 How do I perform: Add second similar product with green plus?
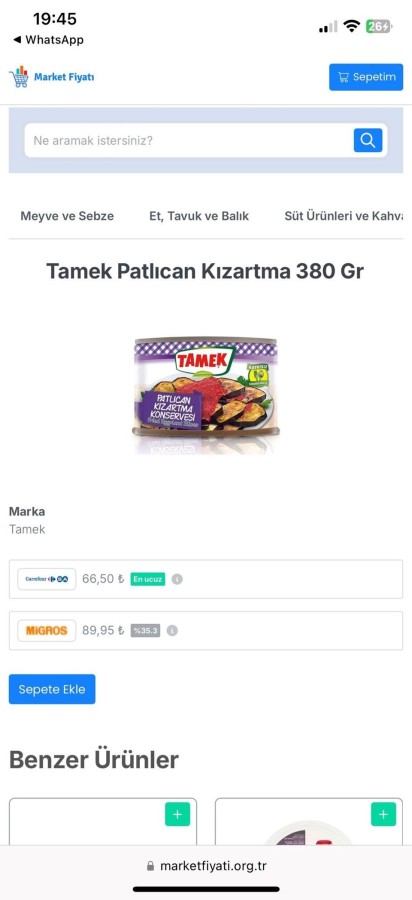click(383, 814)
